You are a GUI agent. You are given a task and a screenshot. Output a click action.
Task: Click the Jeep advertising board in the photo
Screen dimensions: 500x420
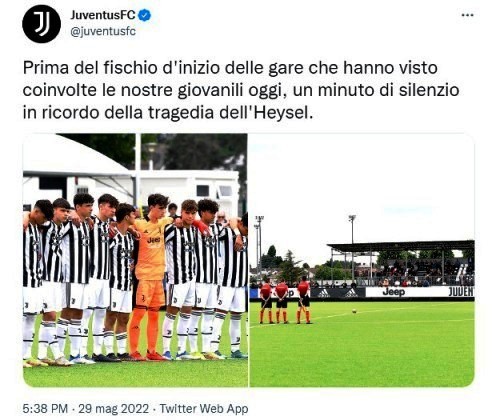point(394,292)
